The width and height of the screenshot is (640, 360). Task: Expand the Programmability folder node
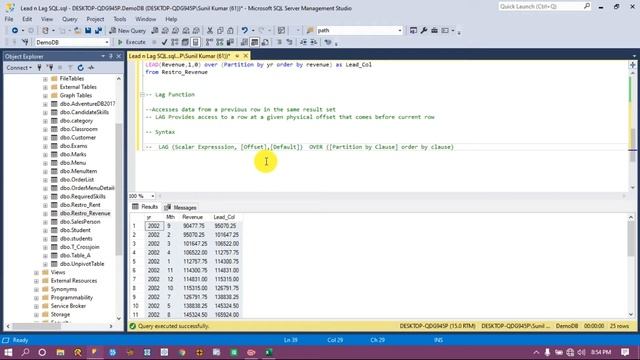click(36, 298)
